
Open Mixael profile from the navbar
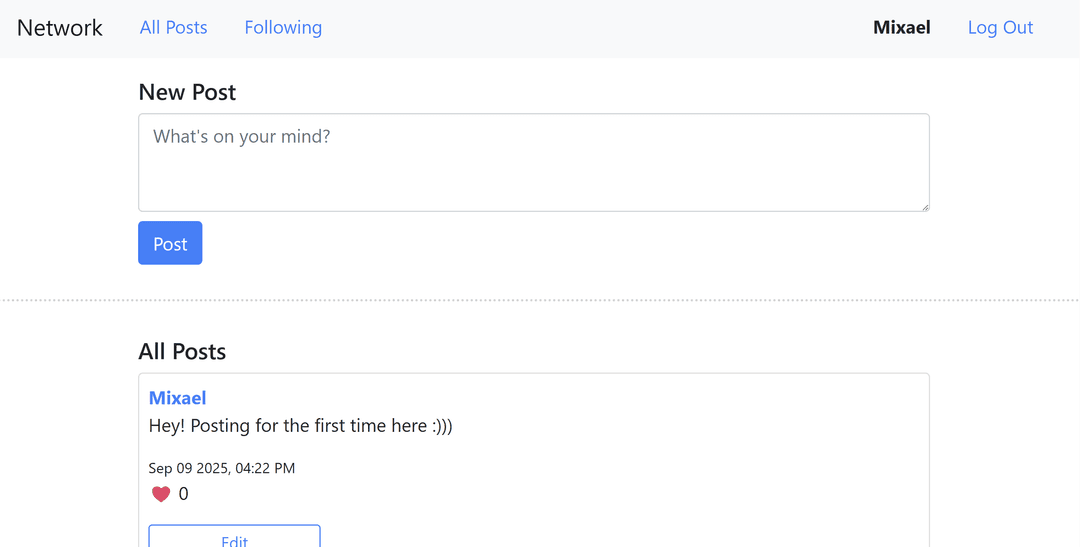(902, 28)
